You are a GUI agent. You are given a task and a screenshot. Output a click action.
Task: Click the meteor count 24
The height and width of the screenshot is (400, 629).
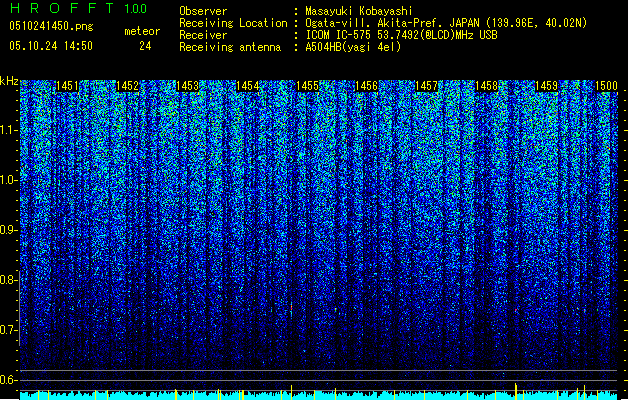(x=145, y=46)
